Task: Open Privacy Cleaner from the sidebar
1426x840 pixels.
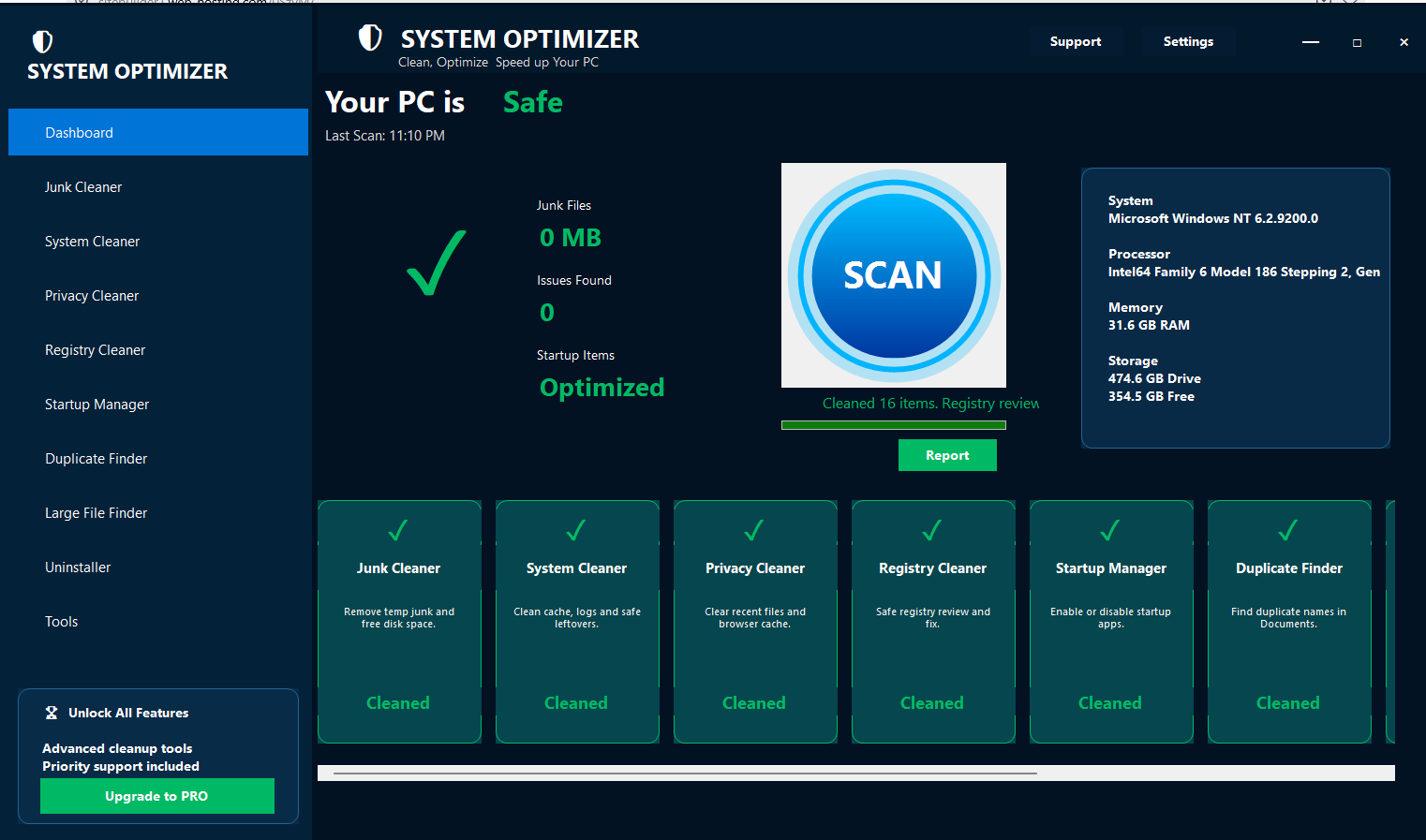Action: click(158, 296)
